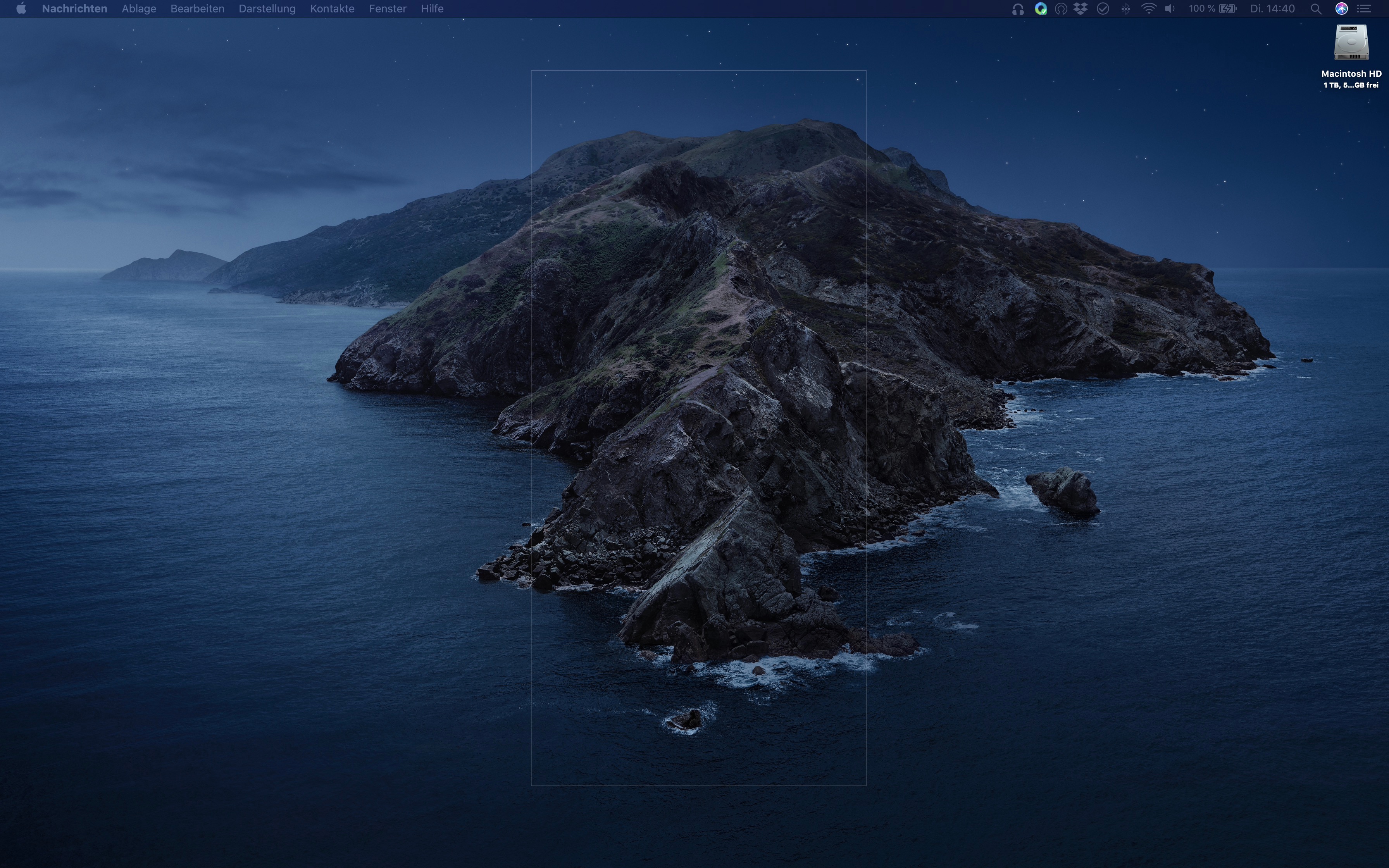Open the volume control in menu bar

(1170, 9)
